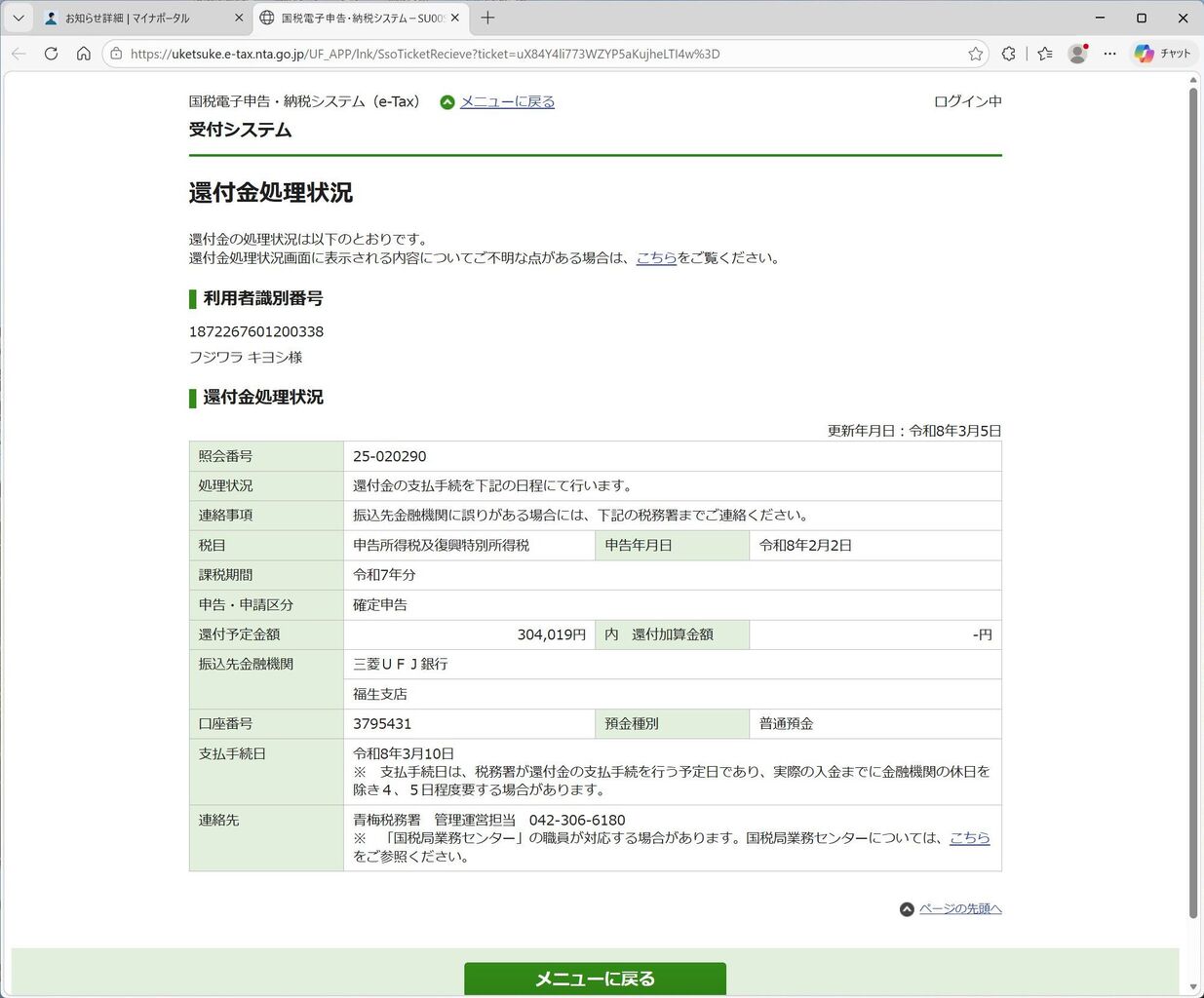This screenshot has height=998, width=1204.
Task: Minimize the browser window
Action: coord(1100,18)
